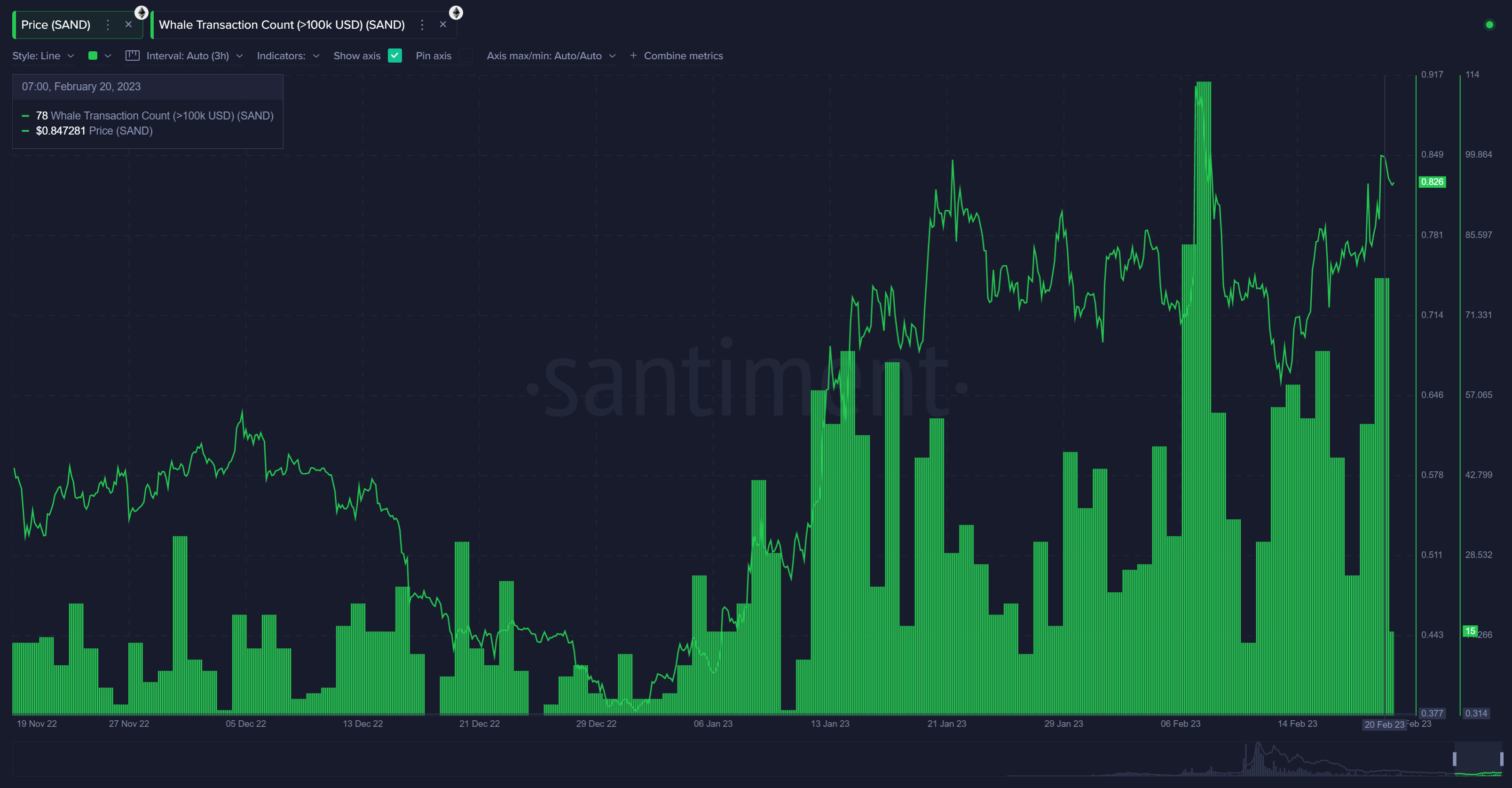Select the Price (SAND) metric tab

pyautogui.click(x=56, y=24)
